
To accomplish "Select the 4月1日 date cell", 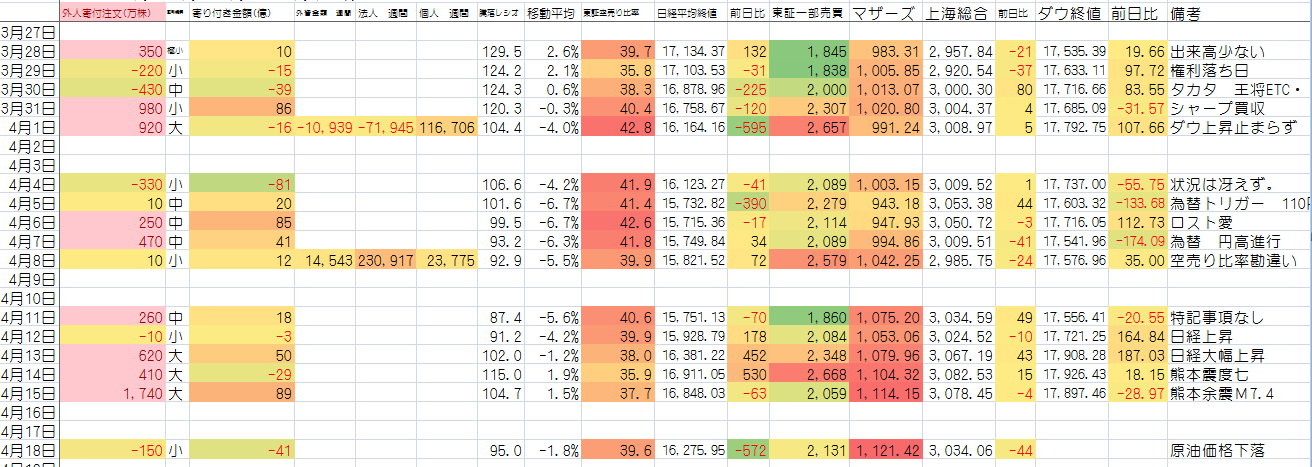I will coord(29,127).
